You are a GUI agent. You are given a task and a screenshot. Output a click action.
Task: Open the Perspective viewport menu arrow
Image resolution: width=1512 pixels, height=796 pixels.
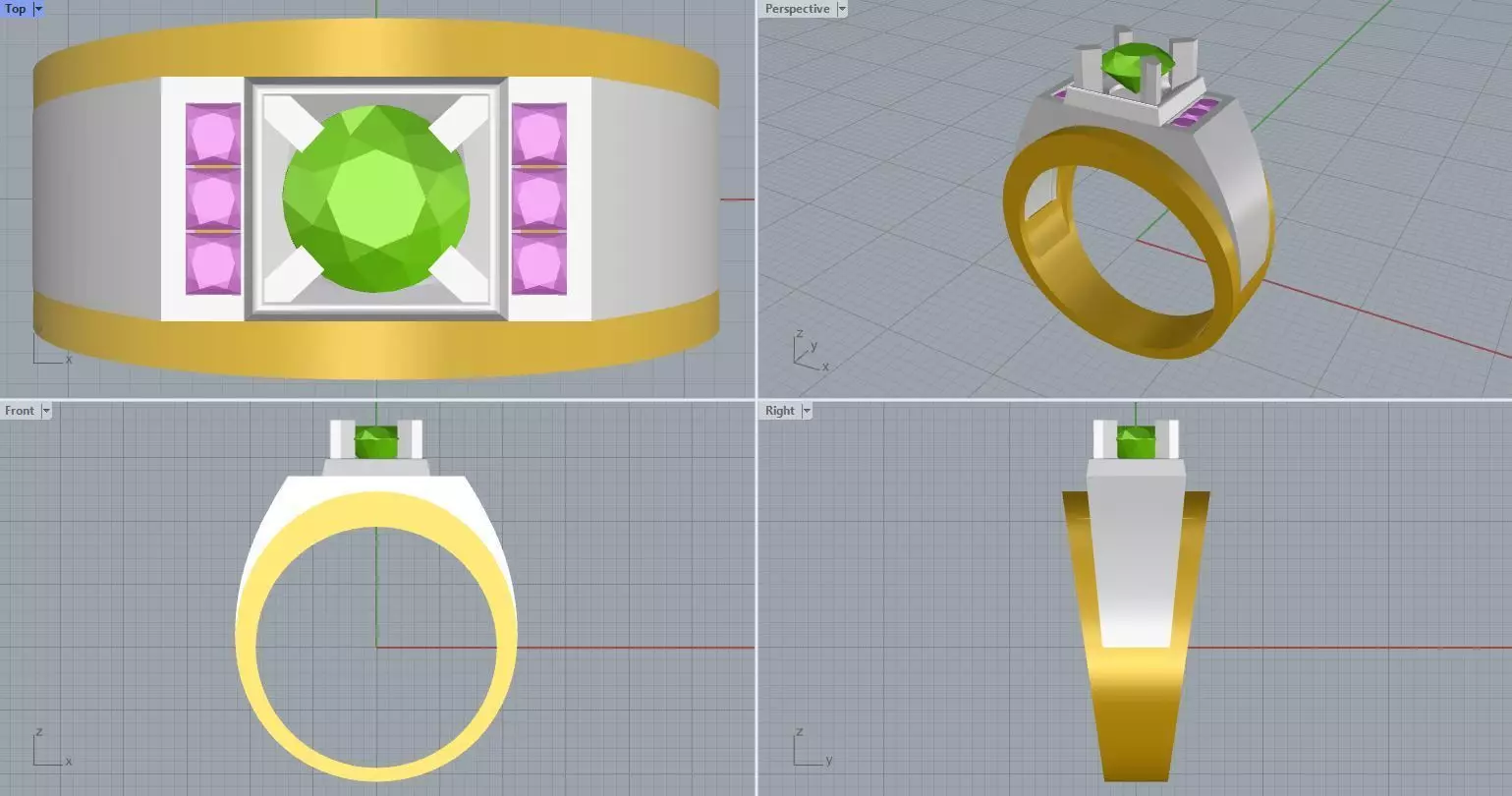tap(842, 9)
